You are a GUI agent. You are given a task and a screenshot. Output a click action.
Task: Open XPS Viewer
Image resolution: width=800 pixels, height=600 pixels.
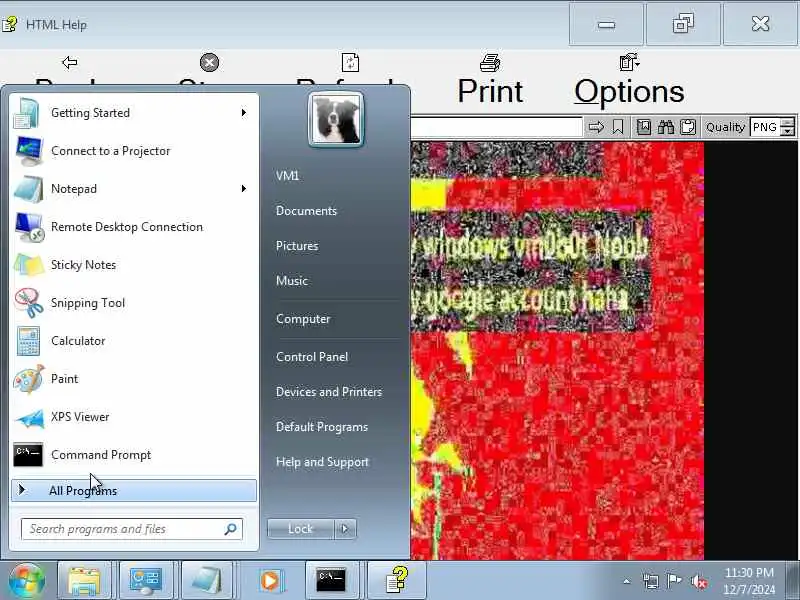132,417
